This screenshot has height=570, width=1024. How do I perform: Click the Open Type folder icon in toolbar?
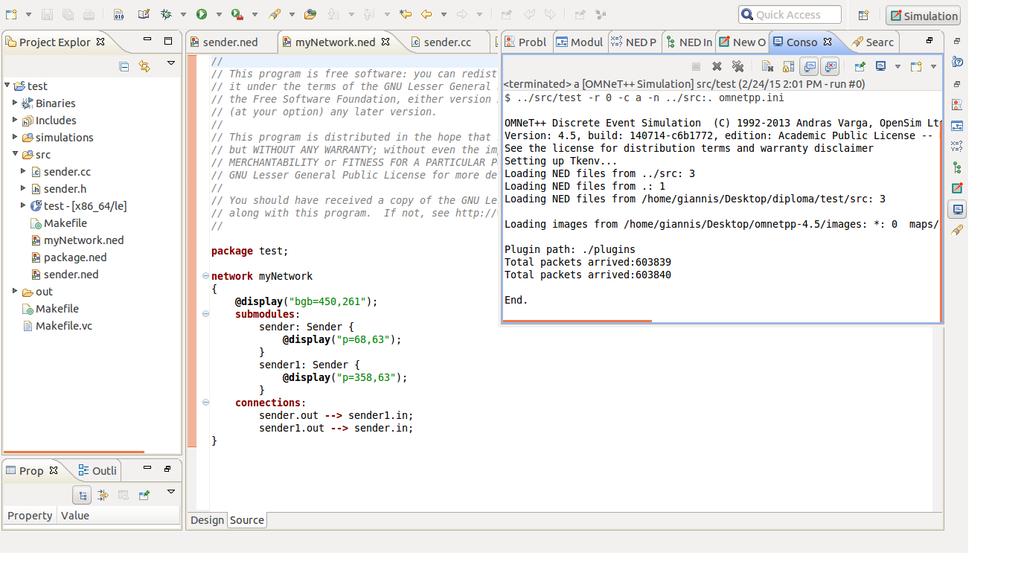pos(310,14)
